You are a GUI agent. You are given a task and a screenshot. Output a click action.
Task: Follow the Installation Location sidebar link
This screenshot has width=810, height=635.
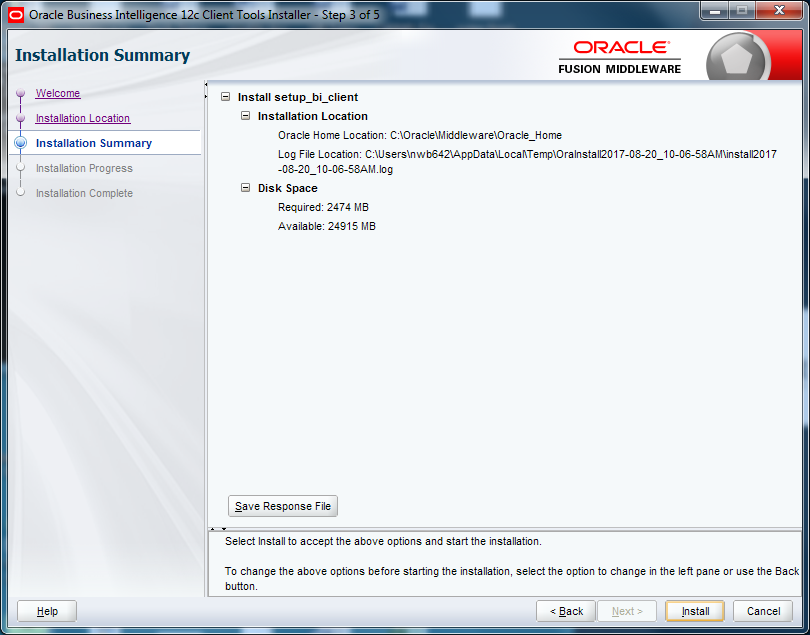(82, 118)
